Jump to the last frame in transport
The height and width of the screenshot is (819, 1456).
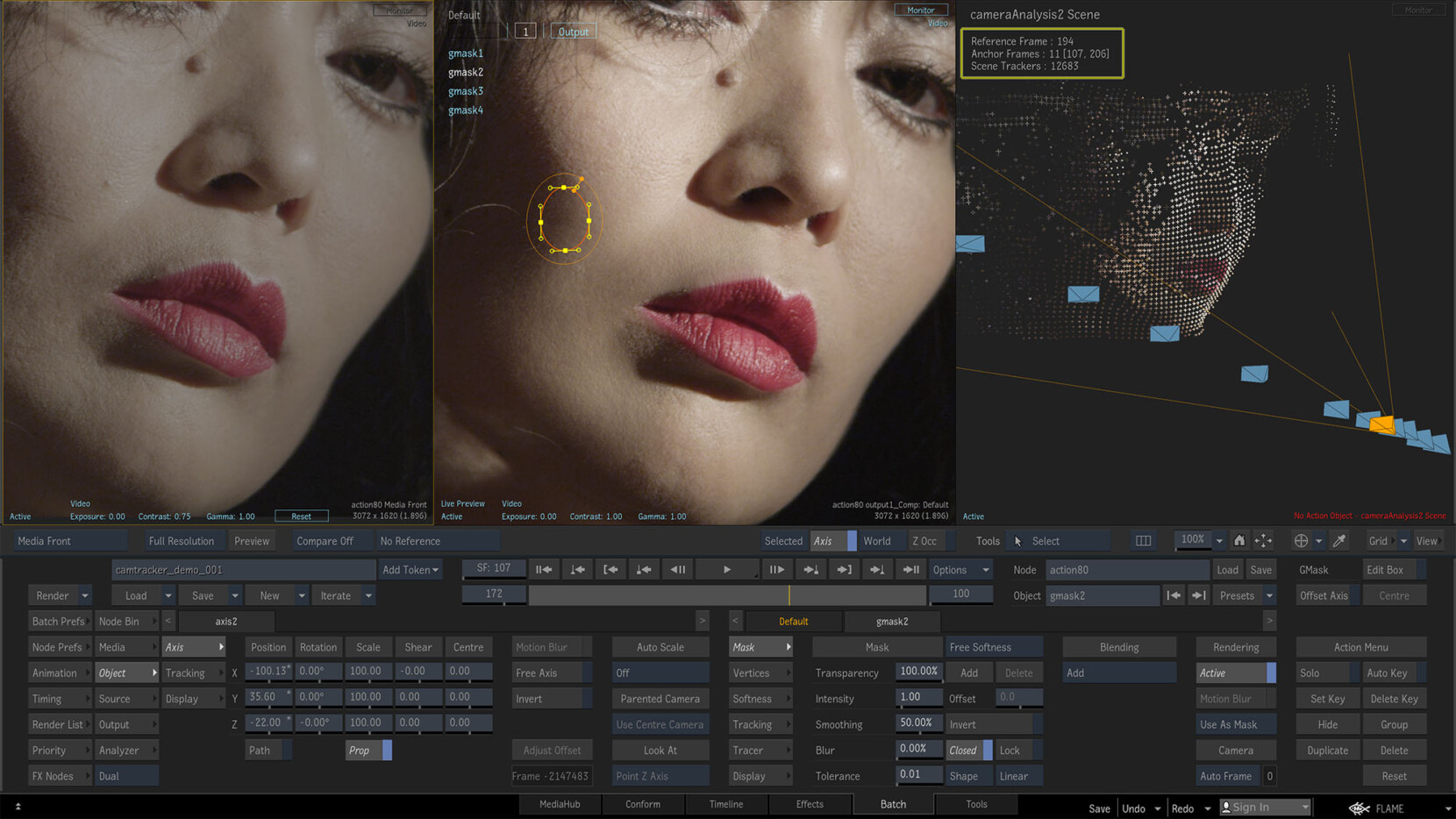910,570
